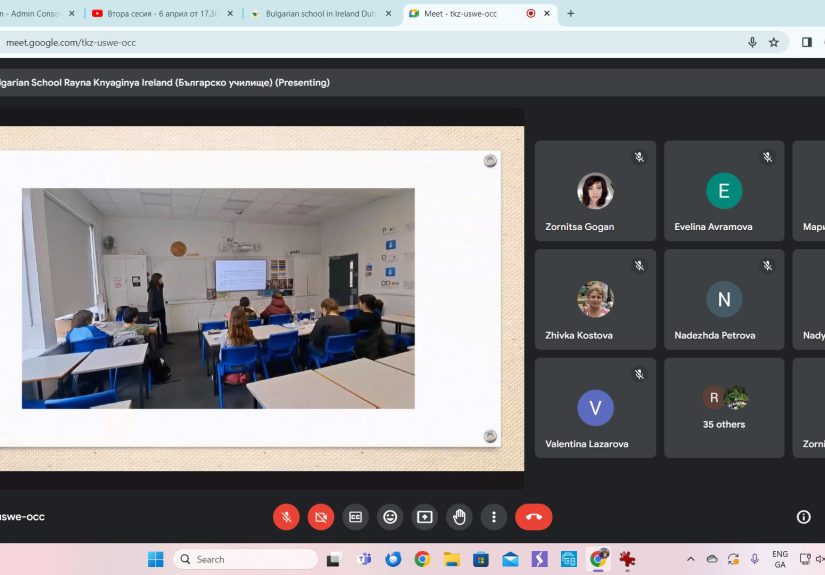The height and width of the screenshot is (575, 825).
Task: Click voice search microphone in address bar
Action: [752, 43]
